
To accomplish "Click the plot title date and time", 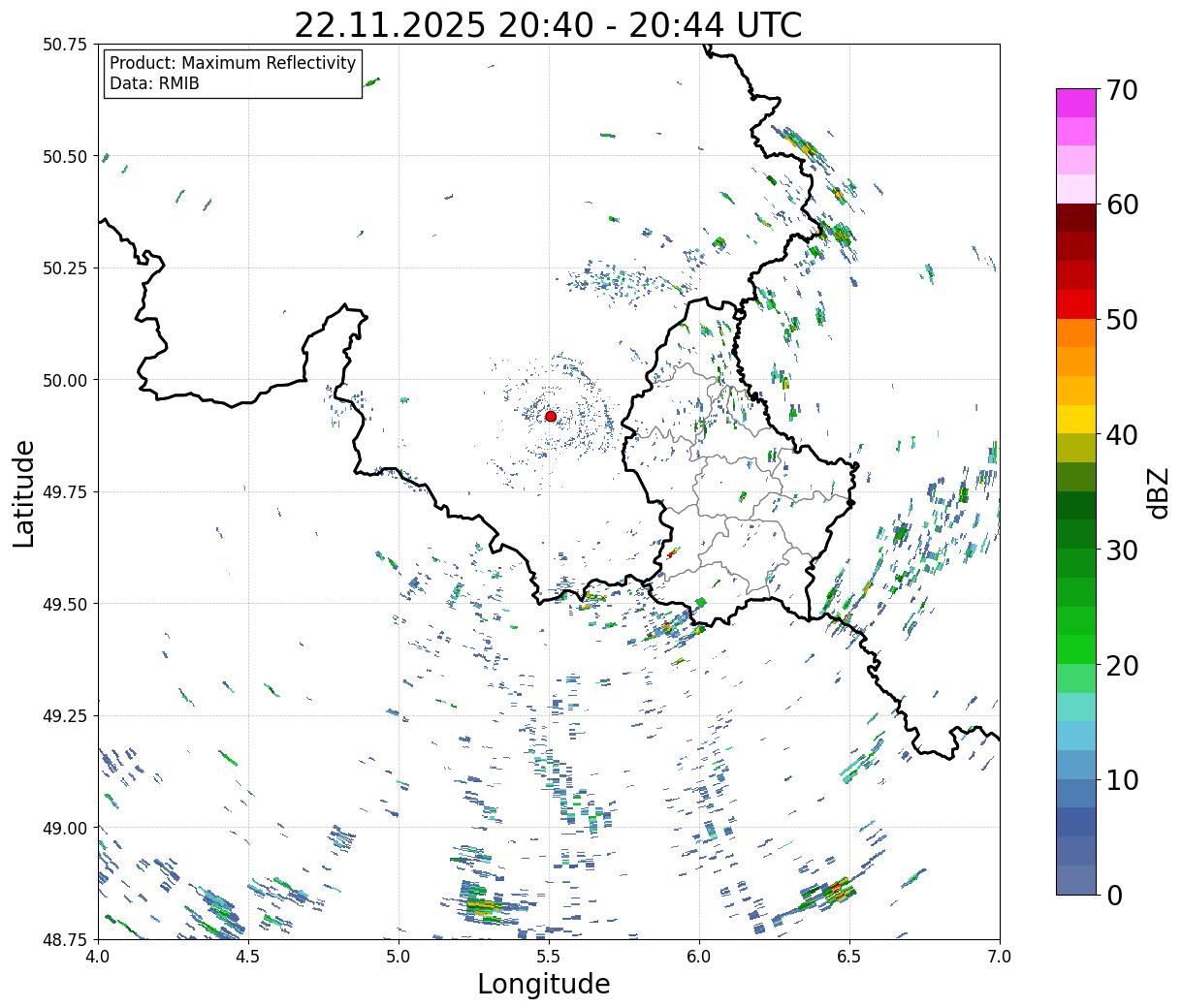I will click(548, 24).
